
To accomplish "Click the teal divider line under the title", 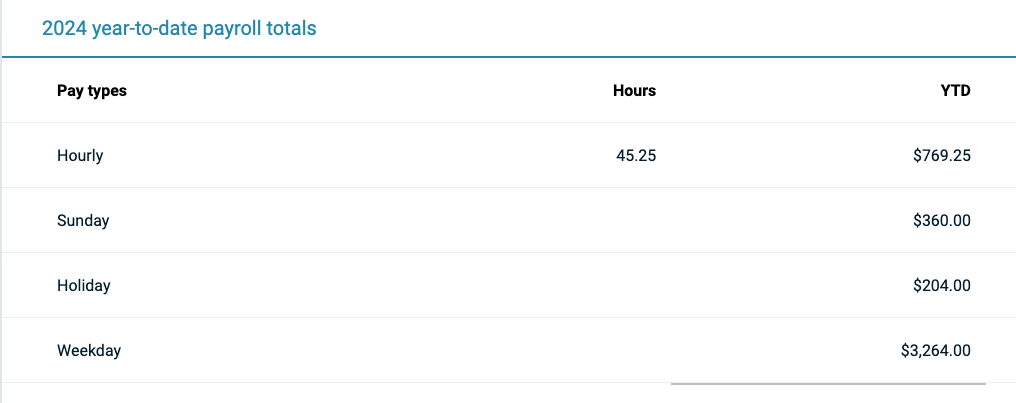I will (x=508, y=57).
